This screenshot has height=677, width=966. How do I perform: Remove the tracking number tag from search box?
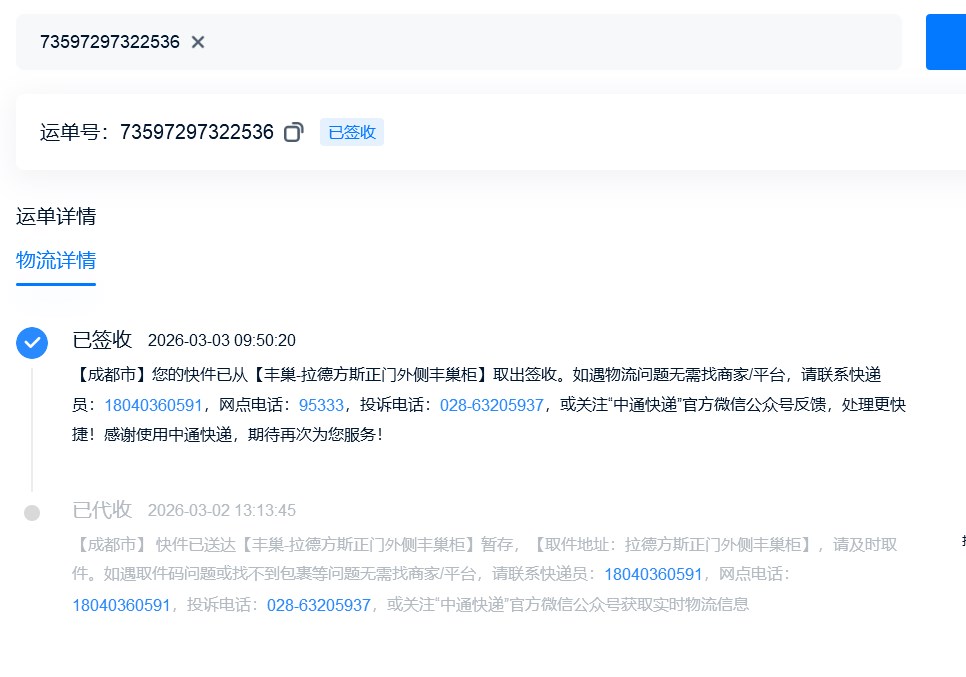(x=198, y=42)
